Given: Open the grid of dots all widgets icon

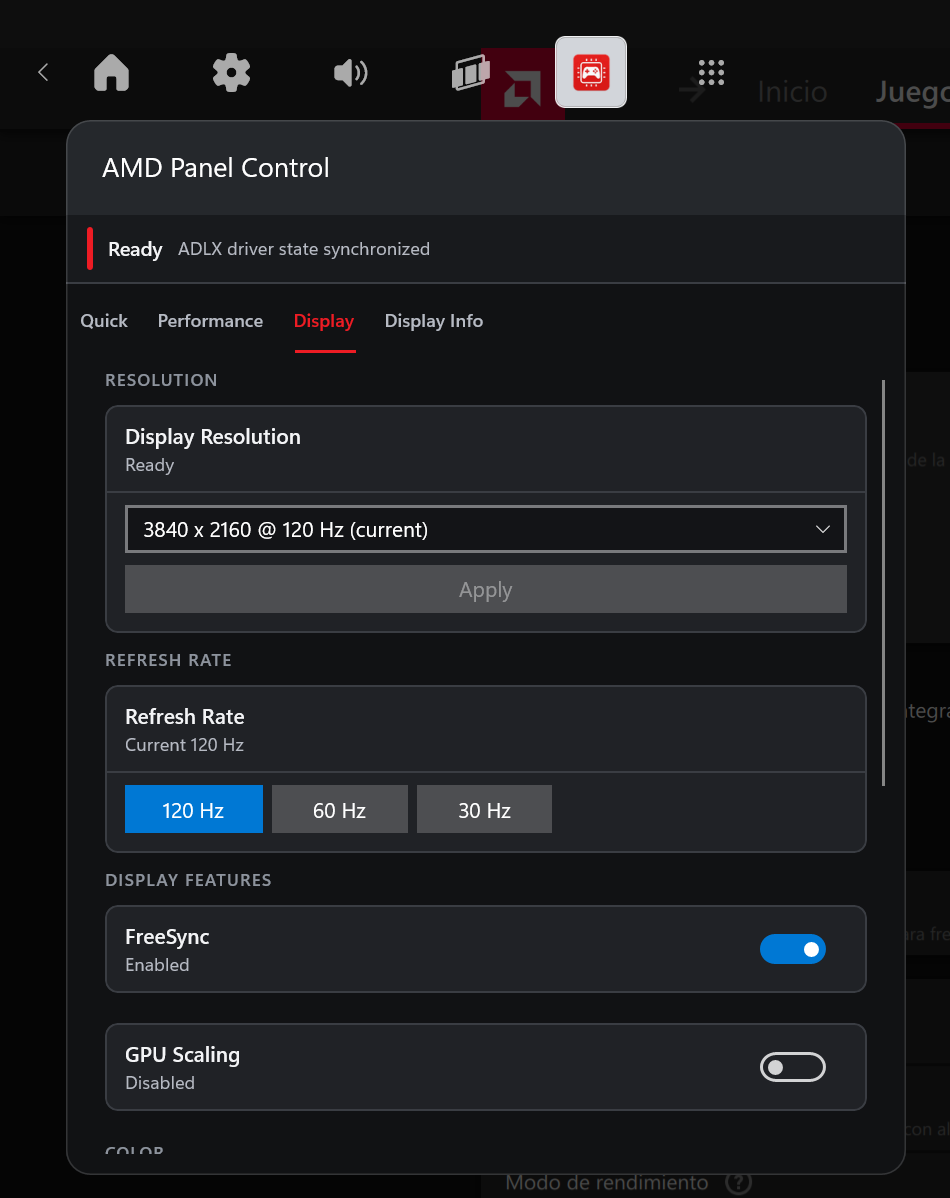Looking at the screenshot, I should point(711,73).
